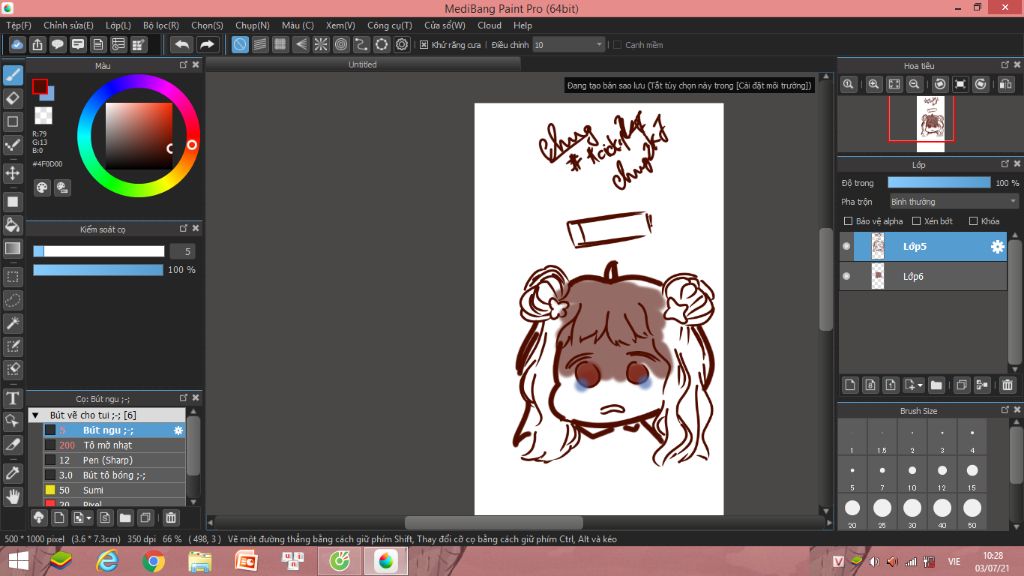Screen dimensions: 1024x576
Task: Enable parallel line snap
Action: tap(260, 44)
